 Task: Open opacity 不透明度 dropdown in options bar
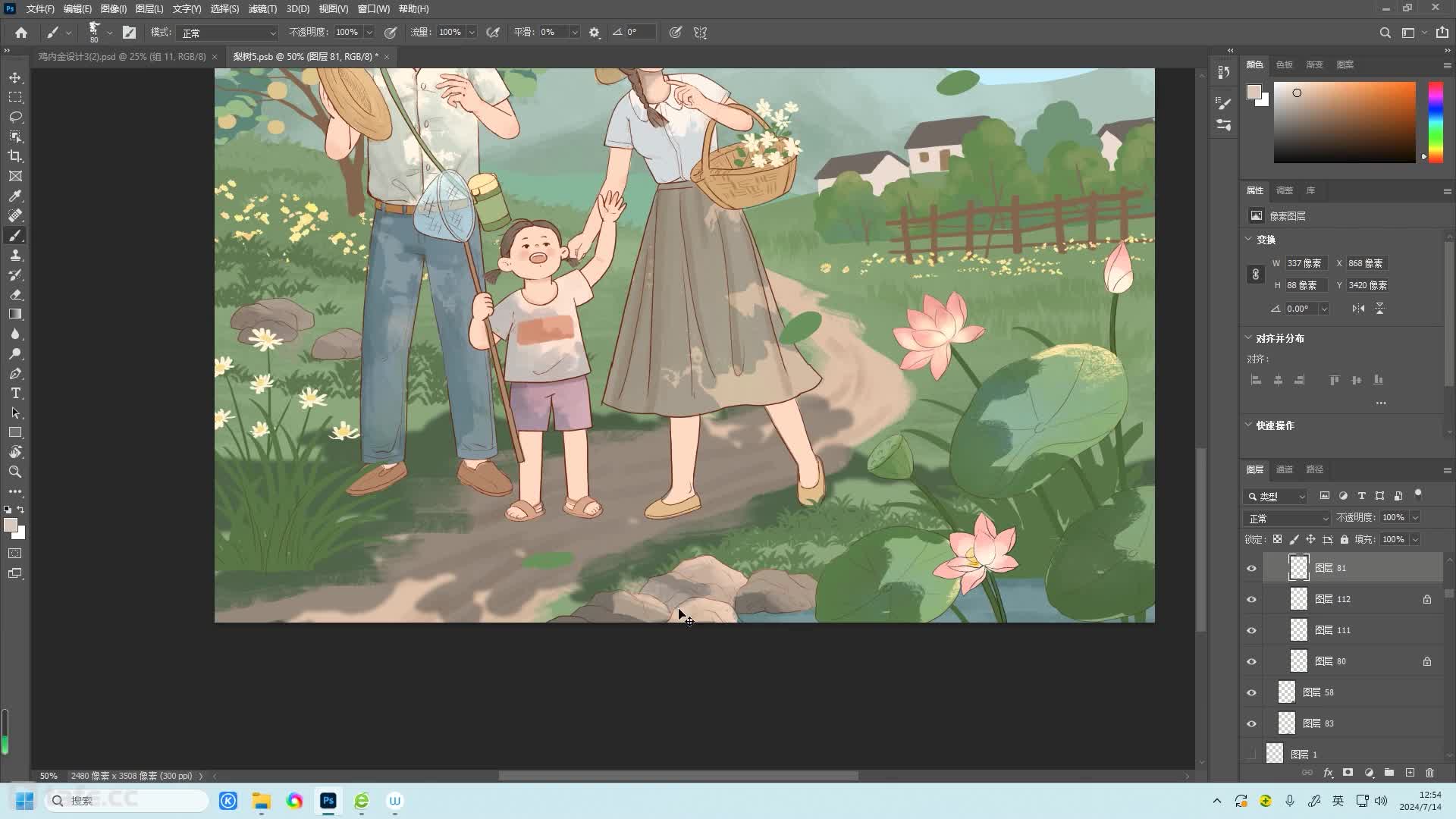click(x=369, y=33)
